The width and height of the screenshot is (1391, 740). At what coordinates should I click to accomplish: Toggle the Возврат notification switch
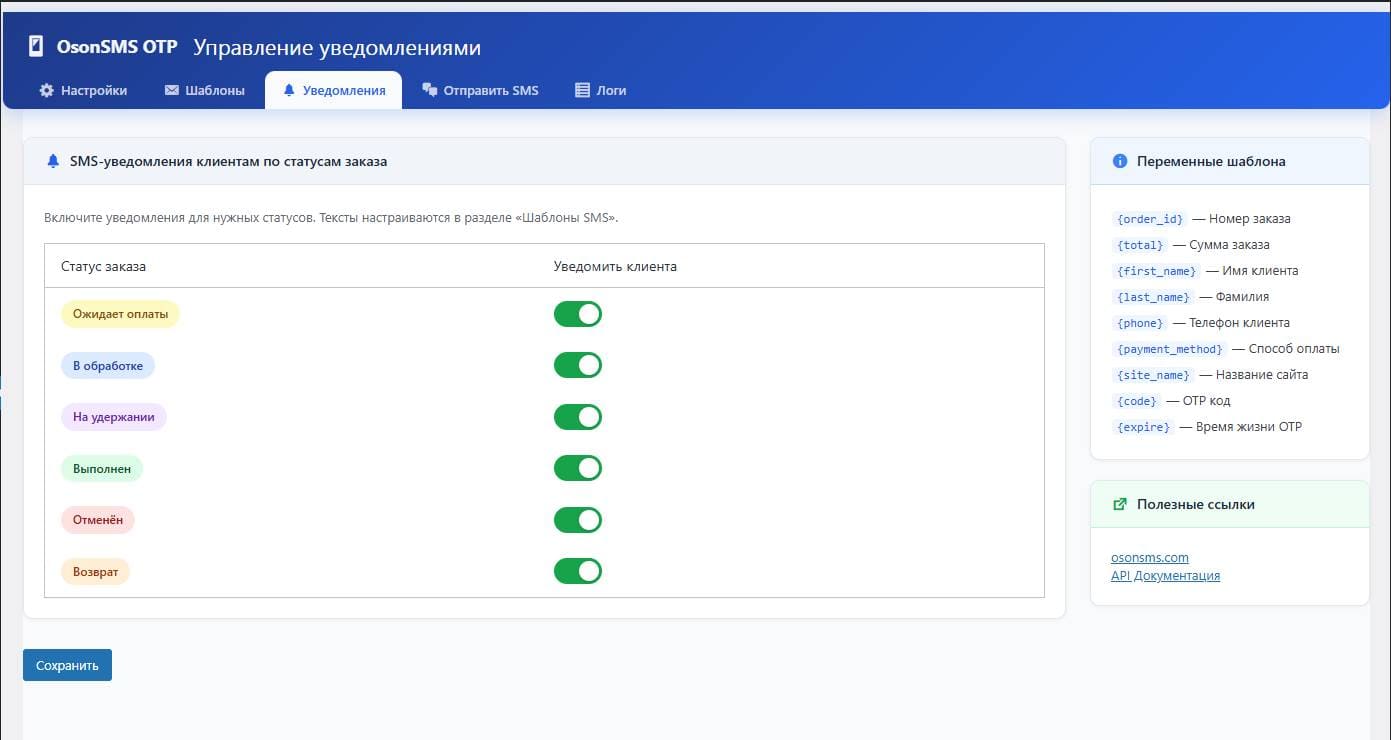577,571
